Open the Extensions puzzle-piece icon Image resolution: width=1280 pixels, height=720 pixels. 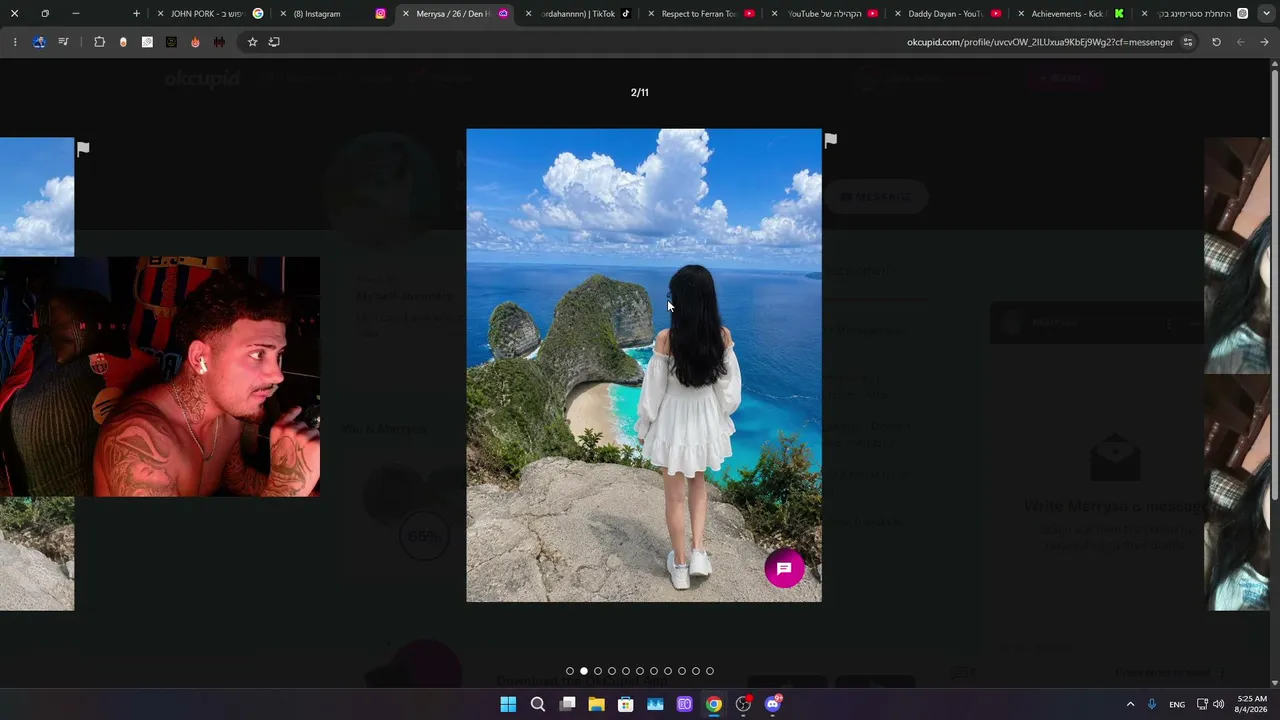pos(99,42)
